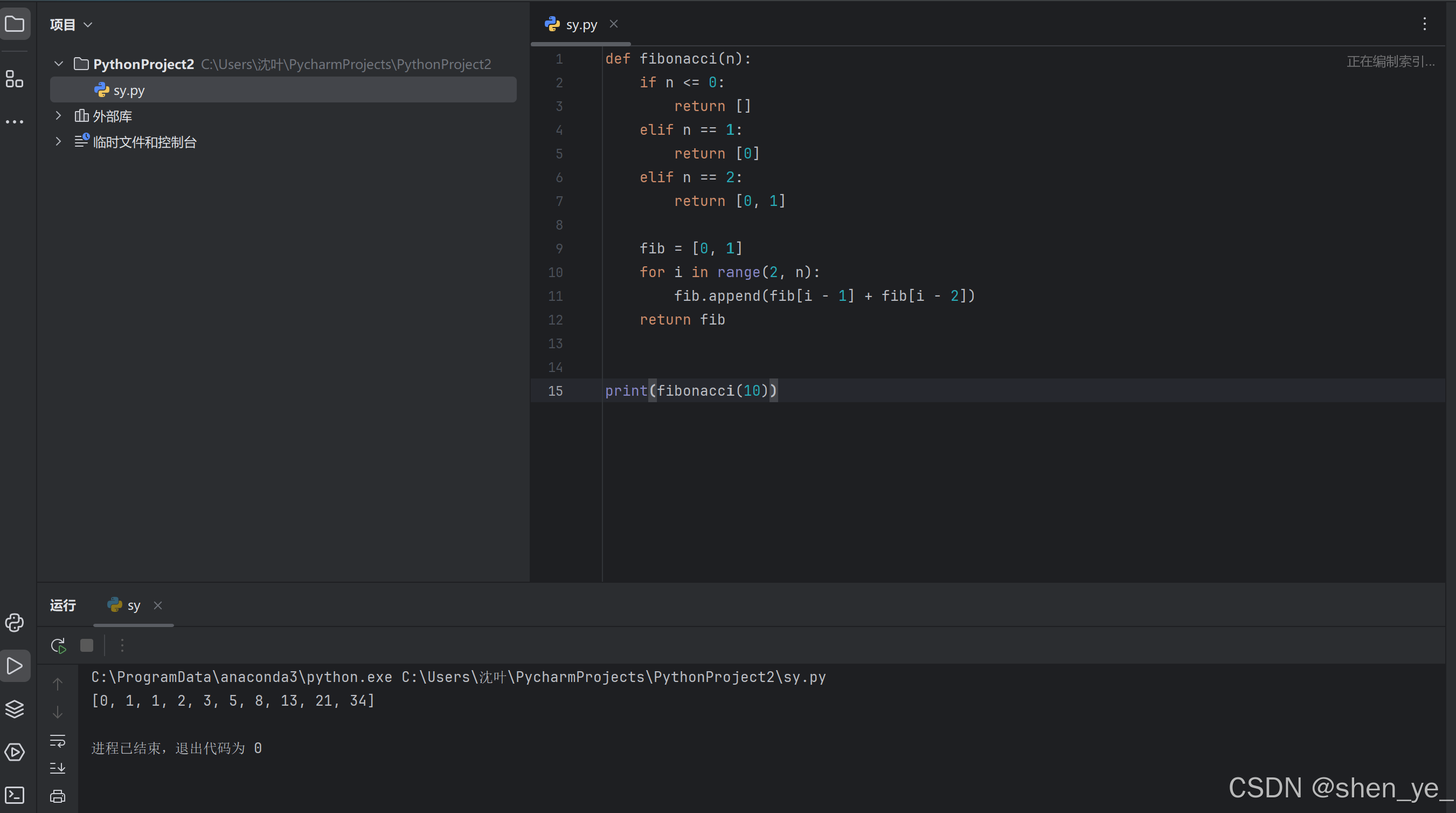Open the Terminal tool window
The height and width of the screenshot is (813, 1456).
coord(15,795)
